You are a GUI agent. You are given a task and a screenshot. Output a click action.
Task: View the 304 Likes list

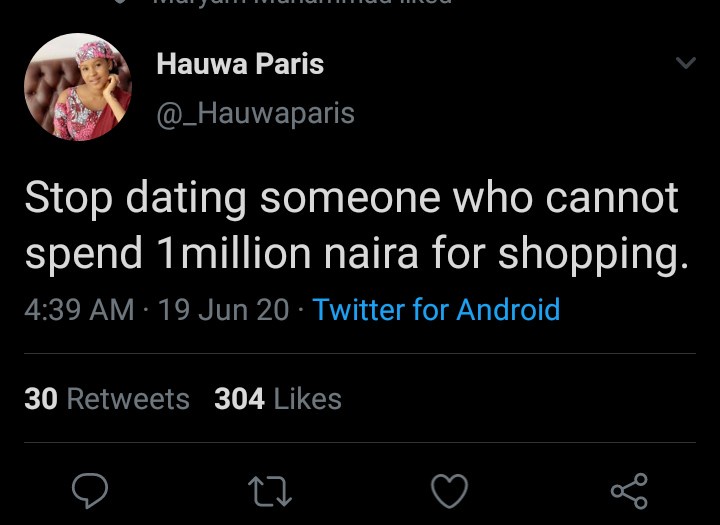pyautogui.click(x=278, y=399)
